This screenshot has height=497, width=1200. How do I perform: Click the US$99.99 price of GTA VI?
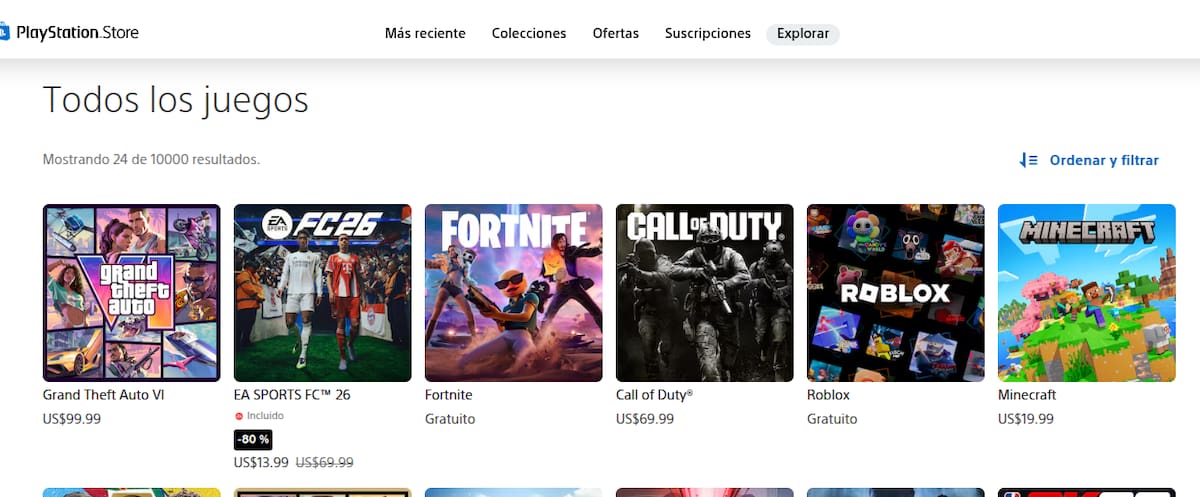tap(72, 419)
